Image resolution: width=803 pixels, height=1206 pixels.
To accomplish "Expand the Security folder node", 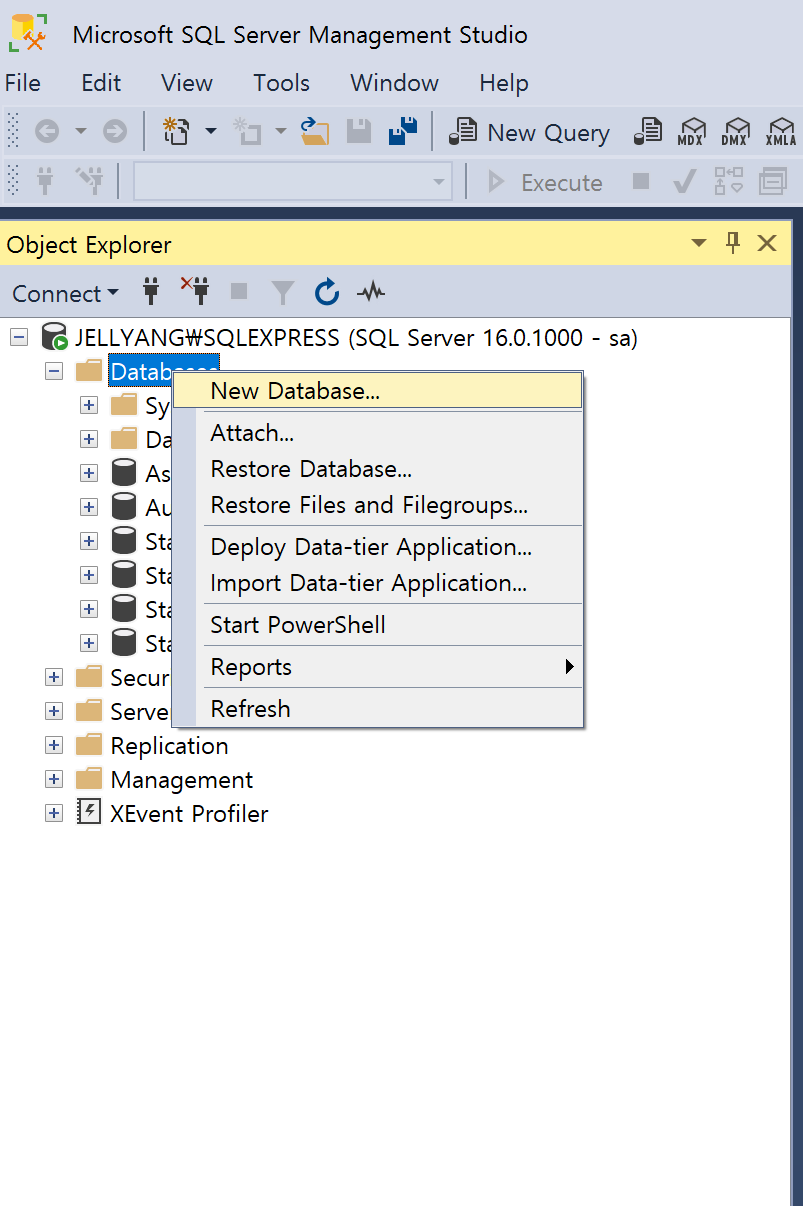I will [54, 677].
